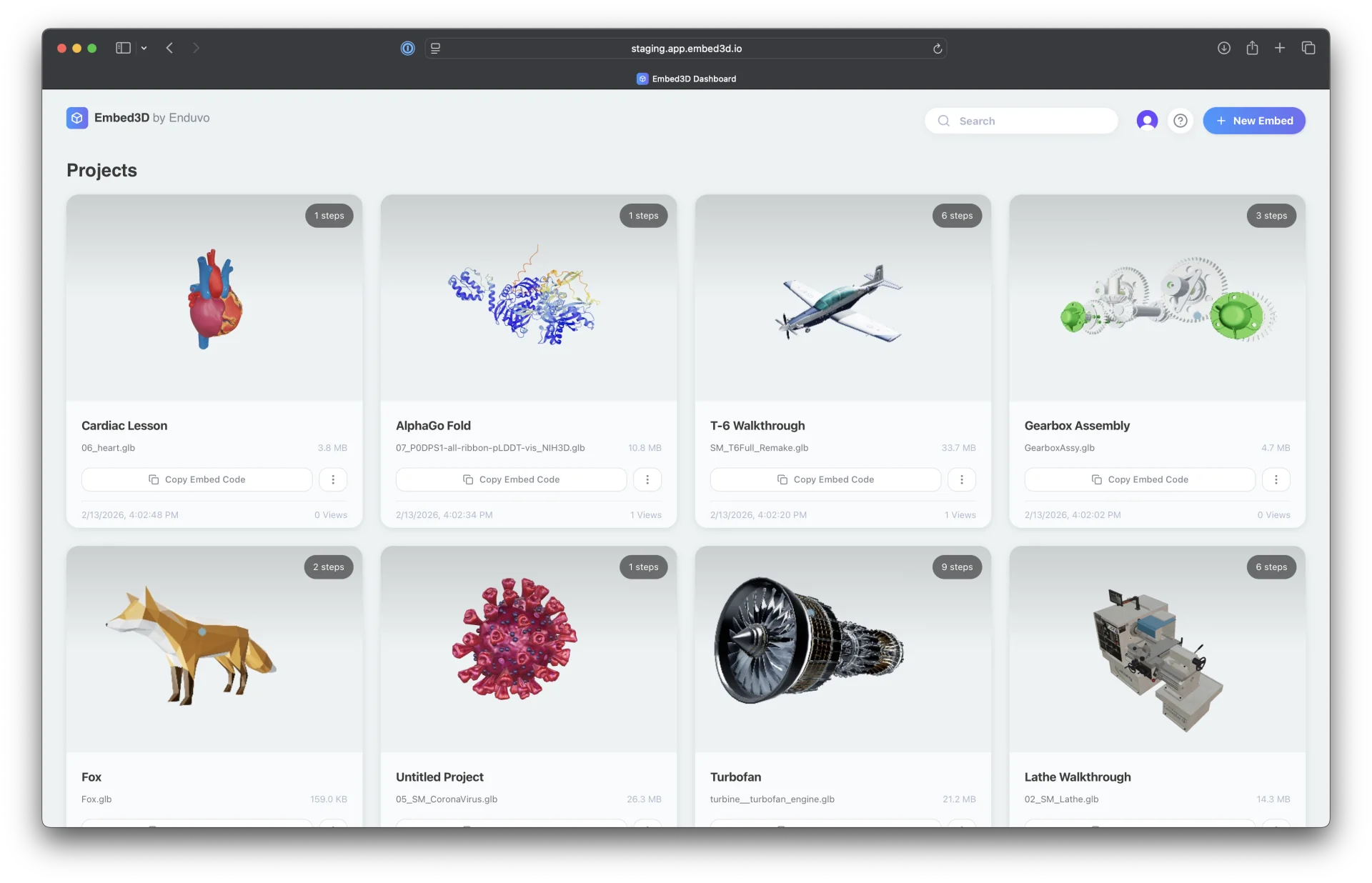The image size is (1372, 883).
Task: Copy Embed Code for AlphaGo Fold
Action: pyautogui.click(x=511, y=479)
